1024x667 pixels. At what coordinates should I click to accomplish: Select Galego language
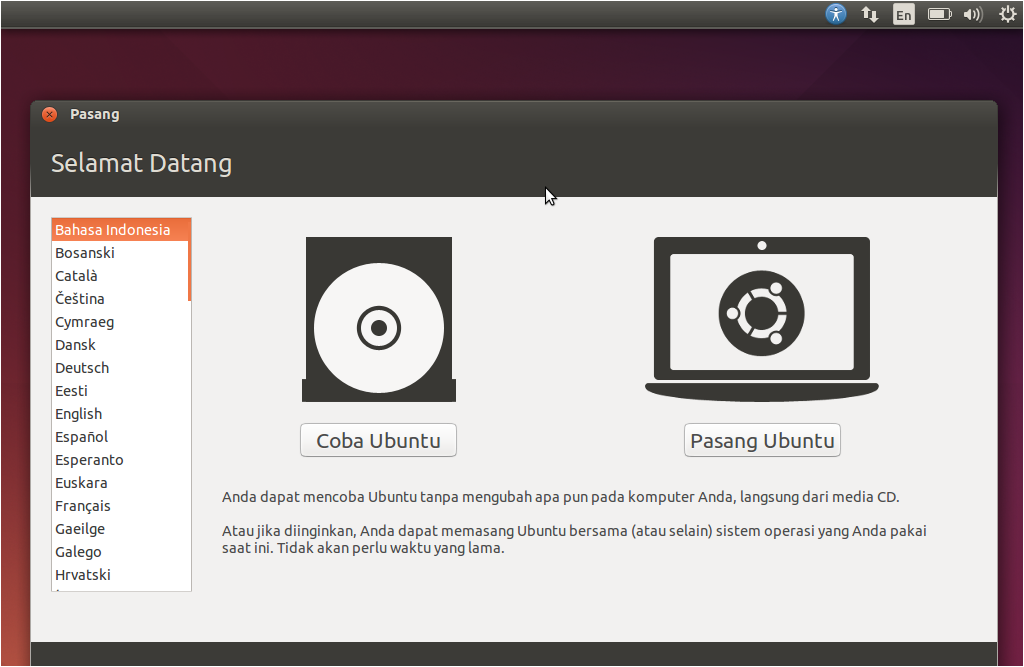[120, 552]
